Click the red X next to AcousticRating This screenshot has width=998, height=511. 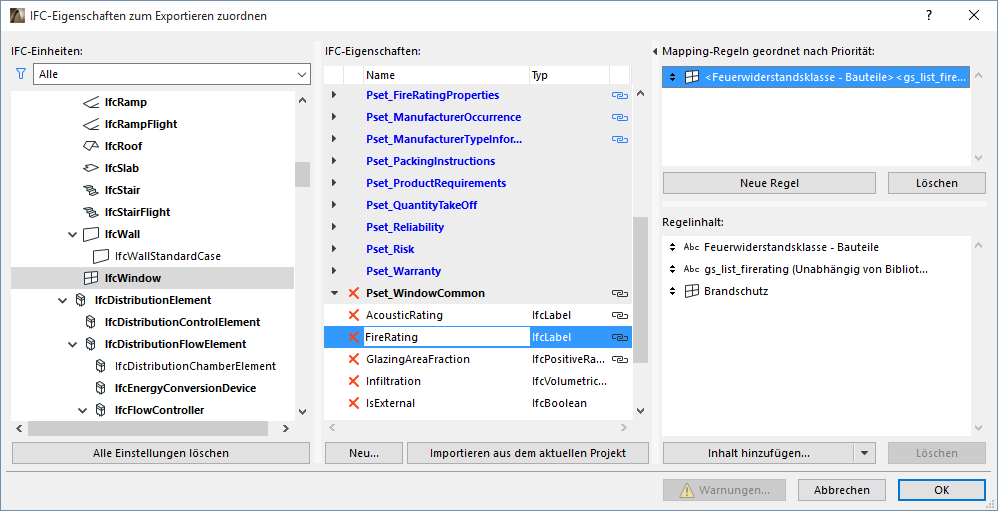tap(353, 315)
